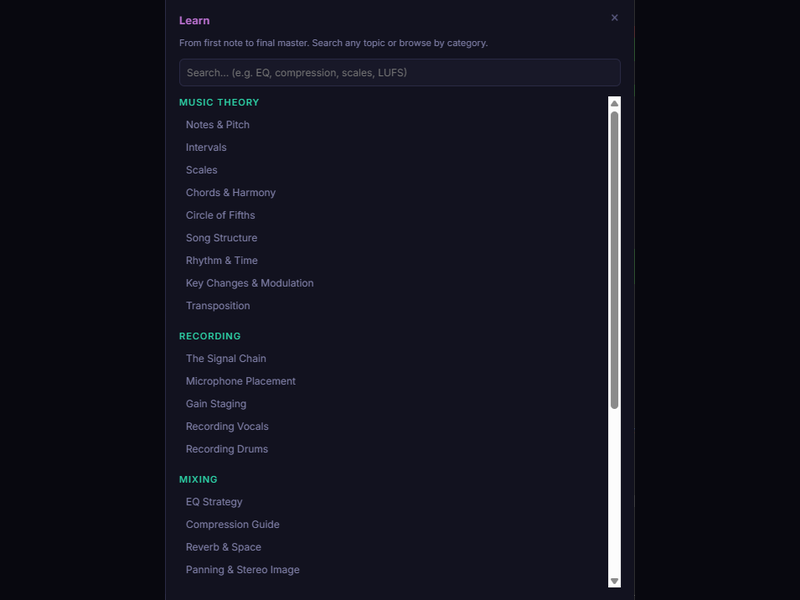Select the EQ Strategy lesson
Screen dimensions: 800x600
[x=214, y=502]
